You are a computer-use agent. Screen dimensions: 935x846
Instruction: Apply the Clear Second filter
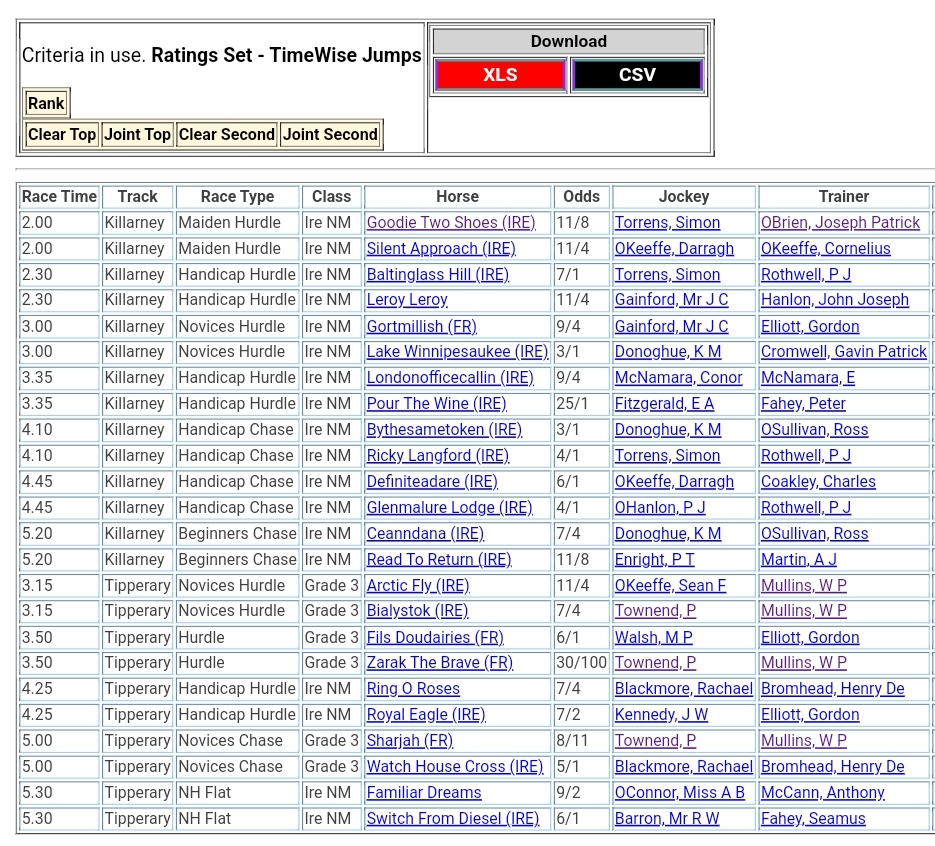point(226,134)
